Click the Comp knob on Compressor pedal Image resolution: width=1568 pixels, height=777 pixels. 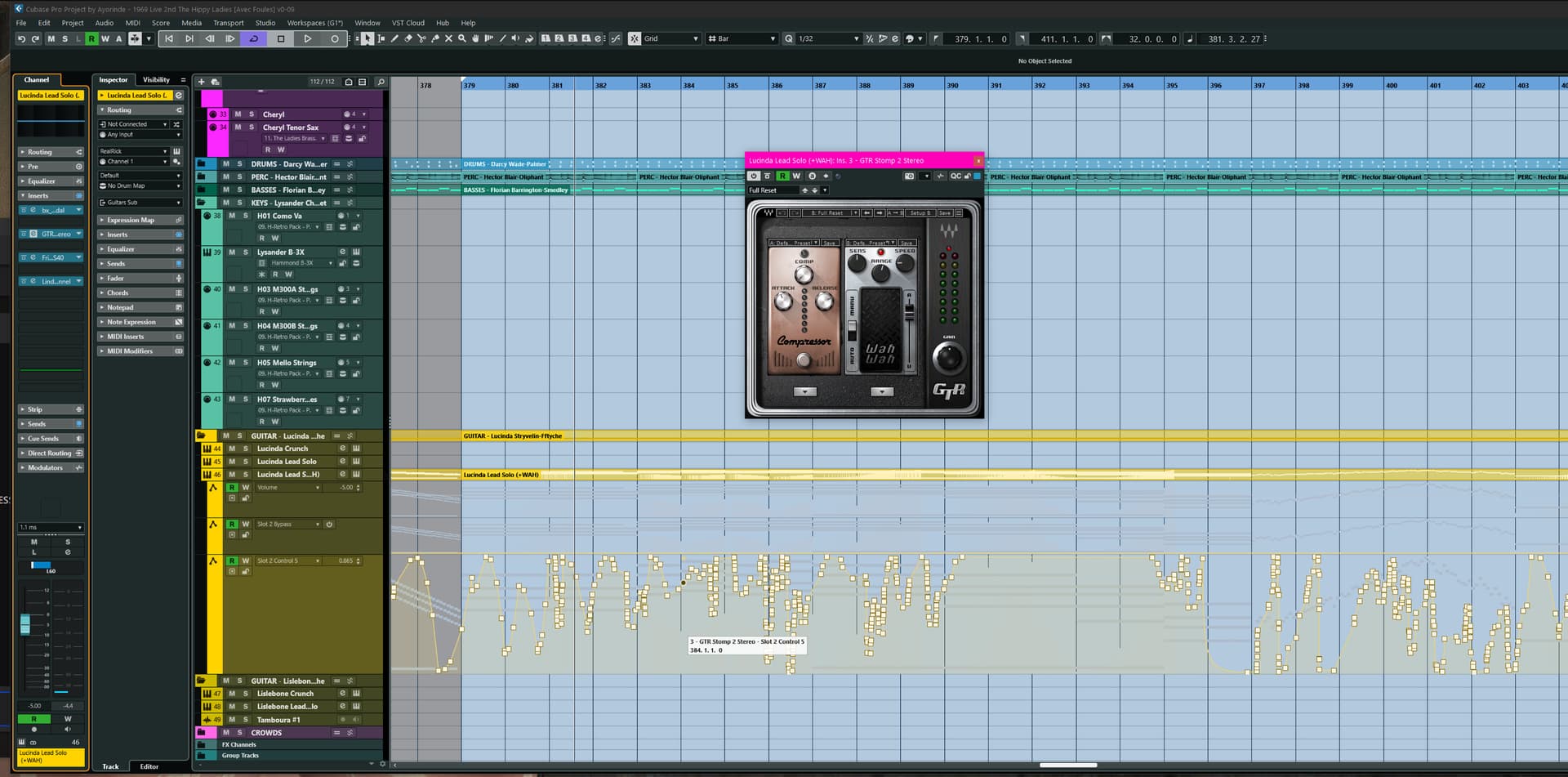(x=804, y=275)
